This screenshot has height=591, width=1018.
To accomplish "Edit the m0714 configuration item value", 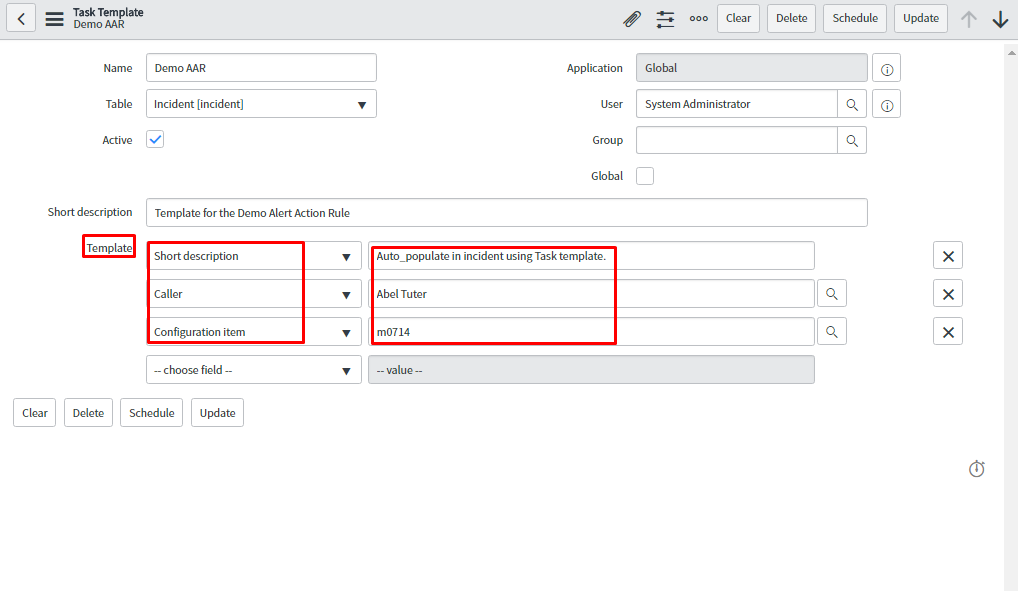I will coord(591,332).
